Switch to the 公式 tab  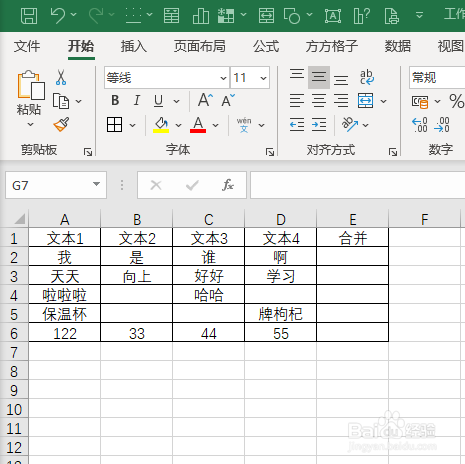266,46
